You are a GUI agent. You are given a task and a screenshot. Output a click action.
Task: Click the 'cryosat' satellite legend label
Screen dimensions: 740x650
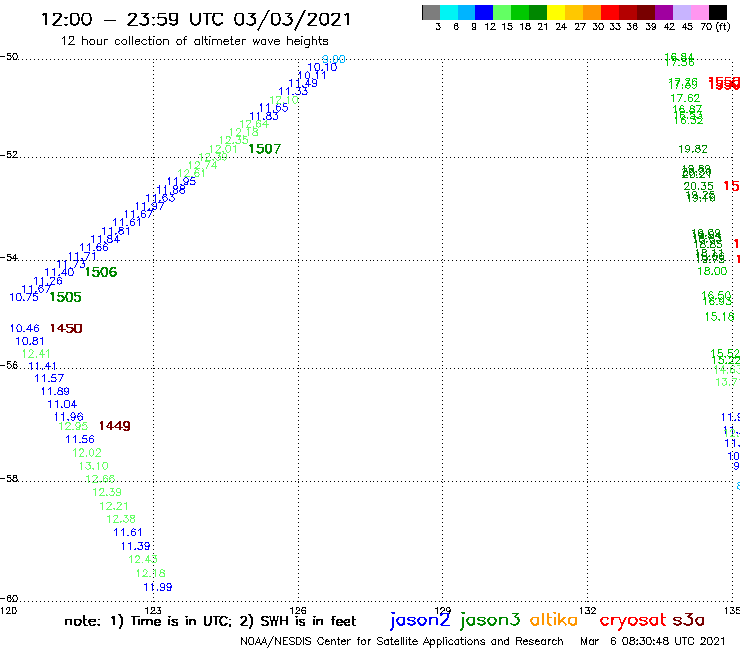[633, 621]
